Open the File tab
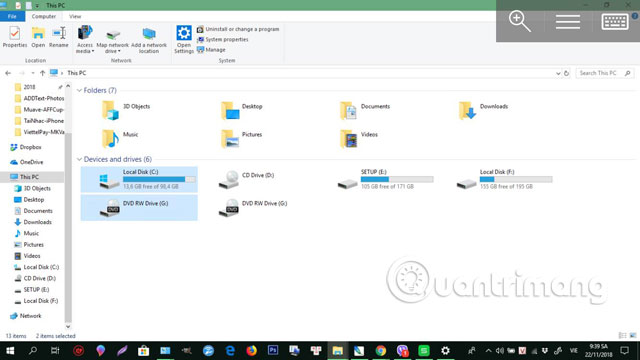 coord(12,16)
